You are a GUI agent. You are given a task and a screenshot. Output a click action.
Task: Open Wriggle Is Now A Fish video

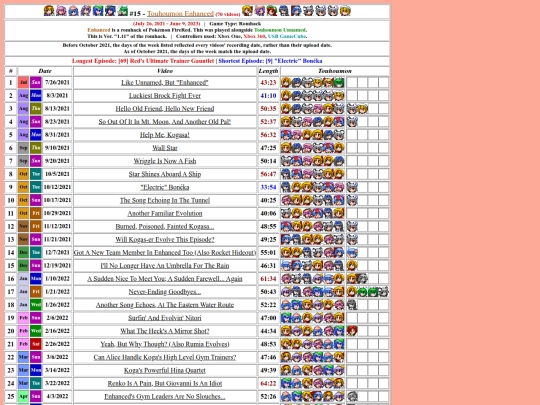[x=165, y=161]
